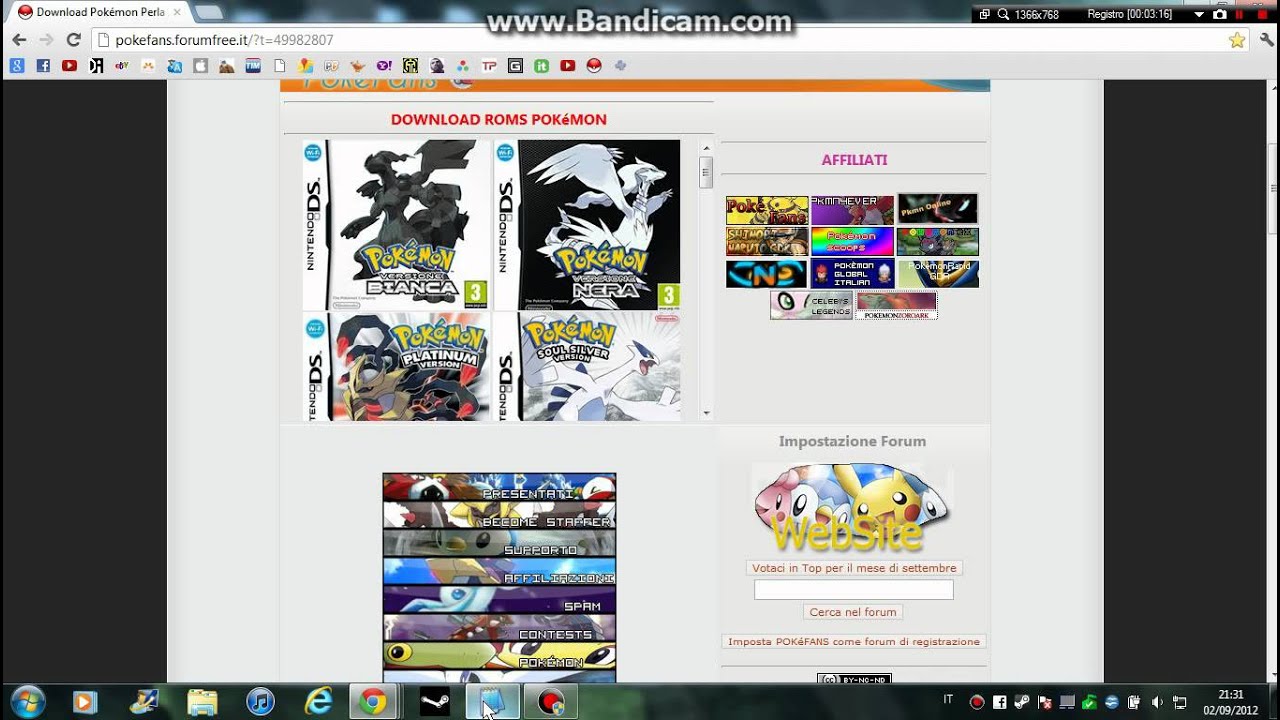The width and height of the screenshot is (1280, 720).
Task: Open the TIM bookmark
Action: [x=253, y=66]
